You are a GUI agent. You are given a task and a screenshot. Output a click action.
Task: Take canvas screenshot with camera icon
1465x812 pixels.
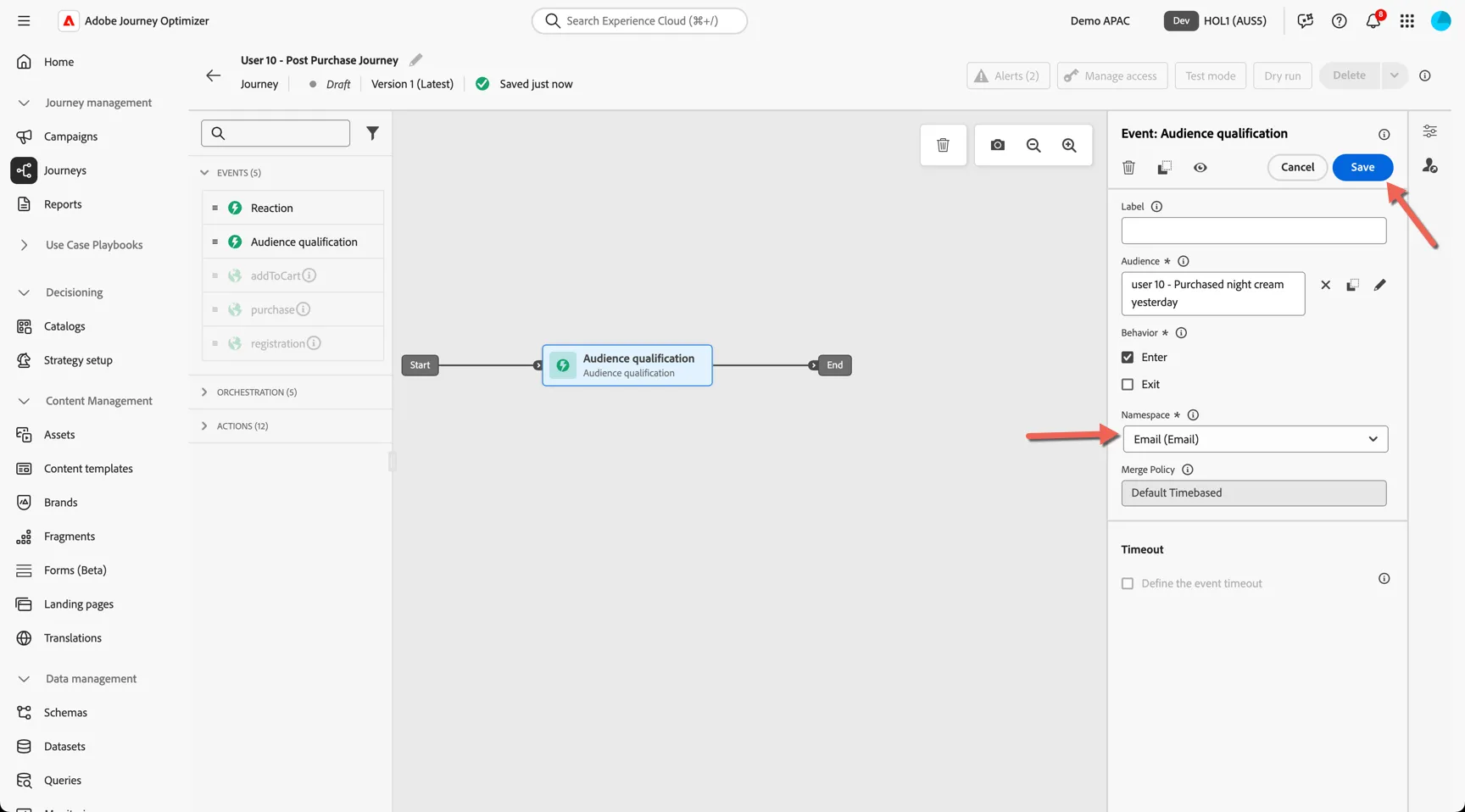click(997, 145)
